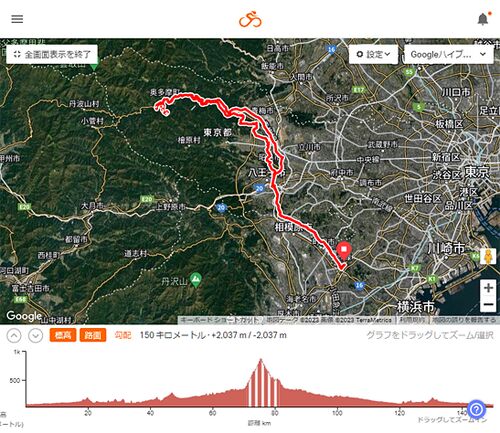Zoom in the map
The height and width of the screenshot is (433, 500).
click(488, 288)
